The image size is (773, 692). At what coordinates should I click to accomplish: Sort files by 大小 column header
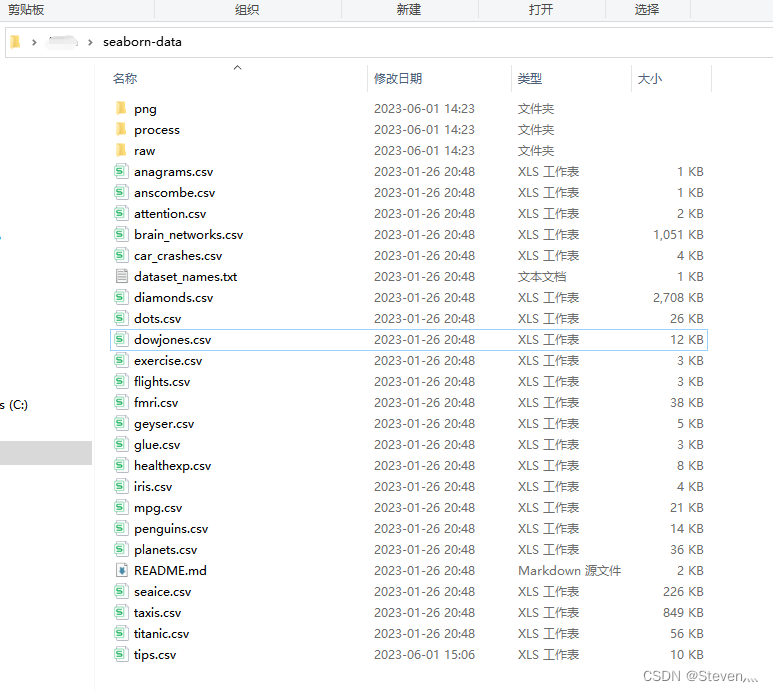point(649,78)
